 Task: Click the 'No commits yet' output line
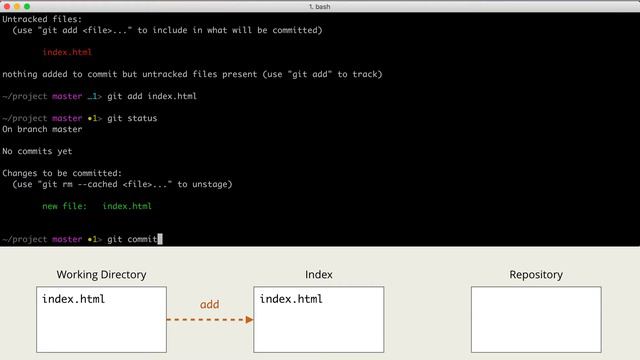(x=37, y=151)
